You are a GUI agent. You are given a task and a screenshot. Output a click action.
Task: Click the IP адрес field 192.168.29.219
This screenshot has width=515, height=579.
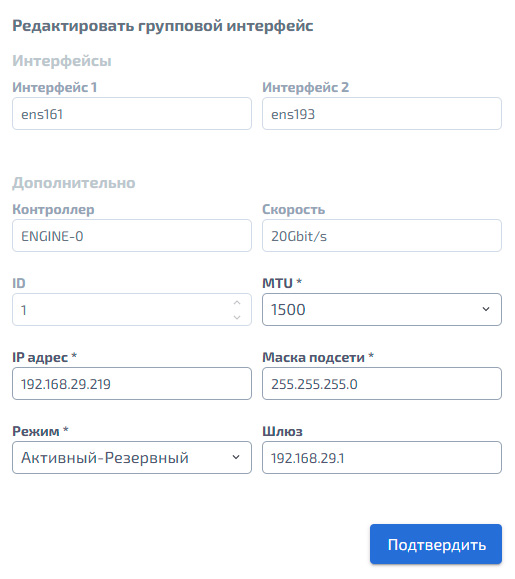coord(132,384)
